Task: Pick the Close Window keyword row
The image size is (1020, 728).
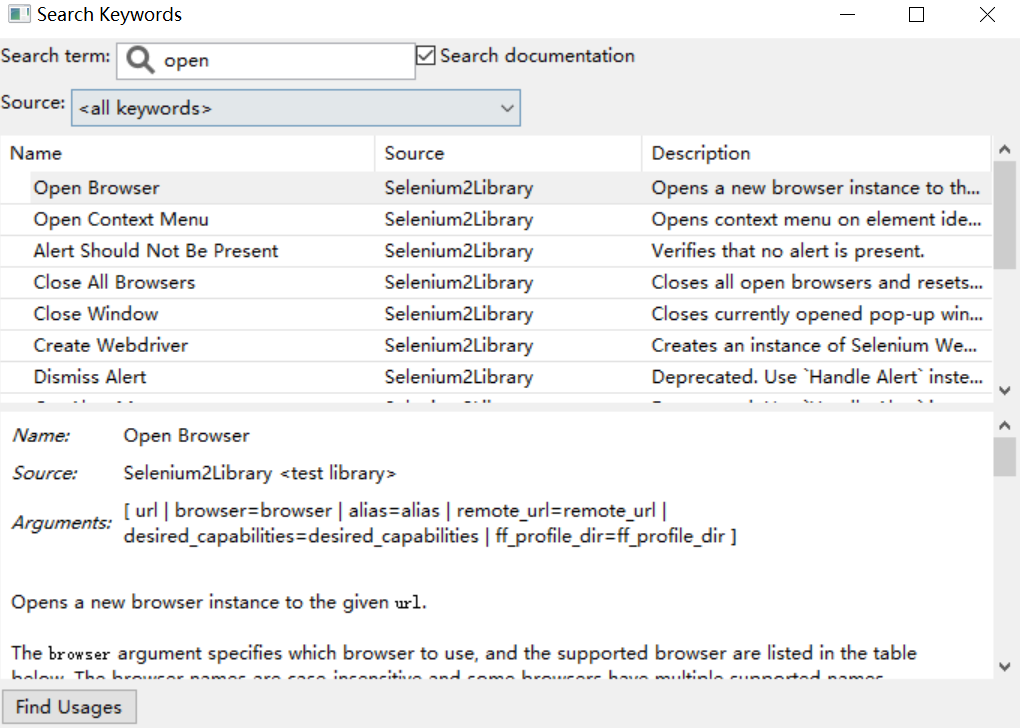Action: tap(96, 314)
